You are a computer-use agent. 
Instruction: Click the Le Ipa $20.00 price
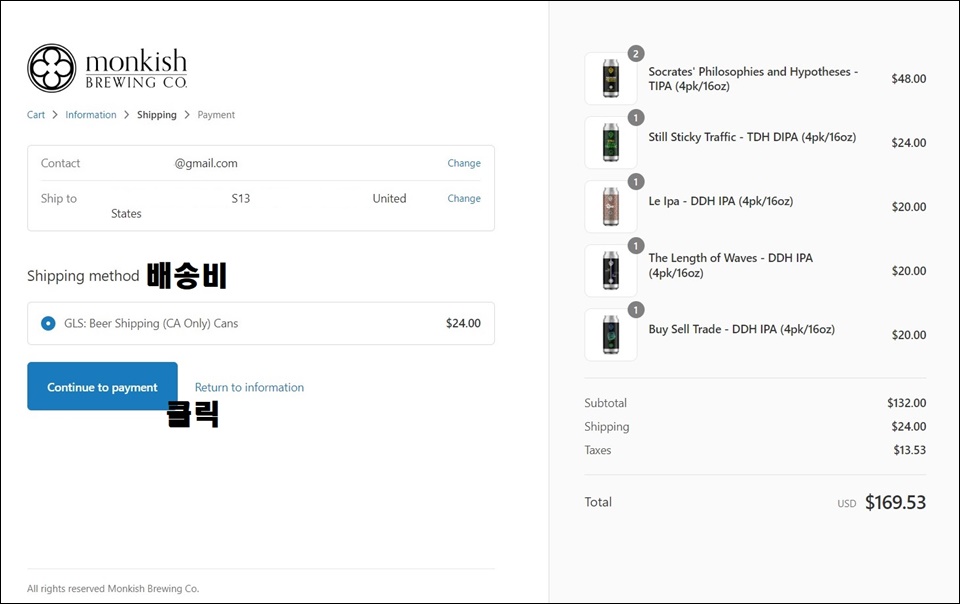[909, 207]
